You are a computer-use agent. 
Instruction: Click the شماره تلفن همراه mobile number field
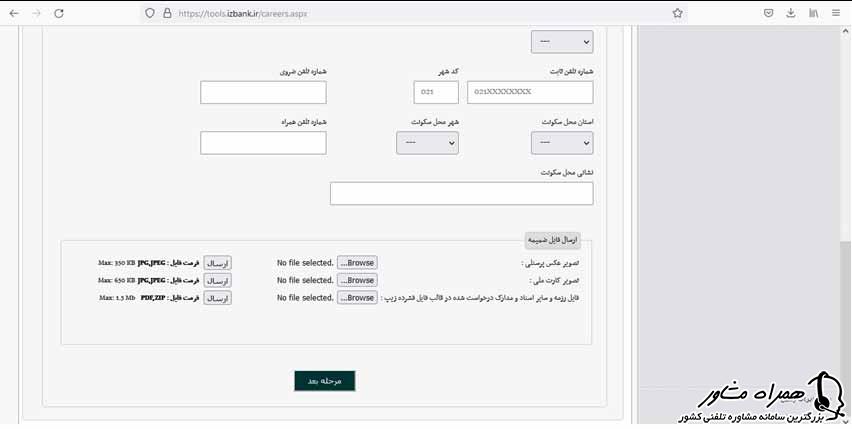[263, 143]
